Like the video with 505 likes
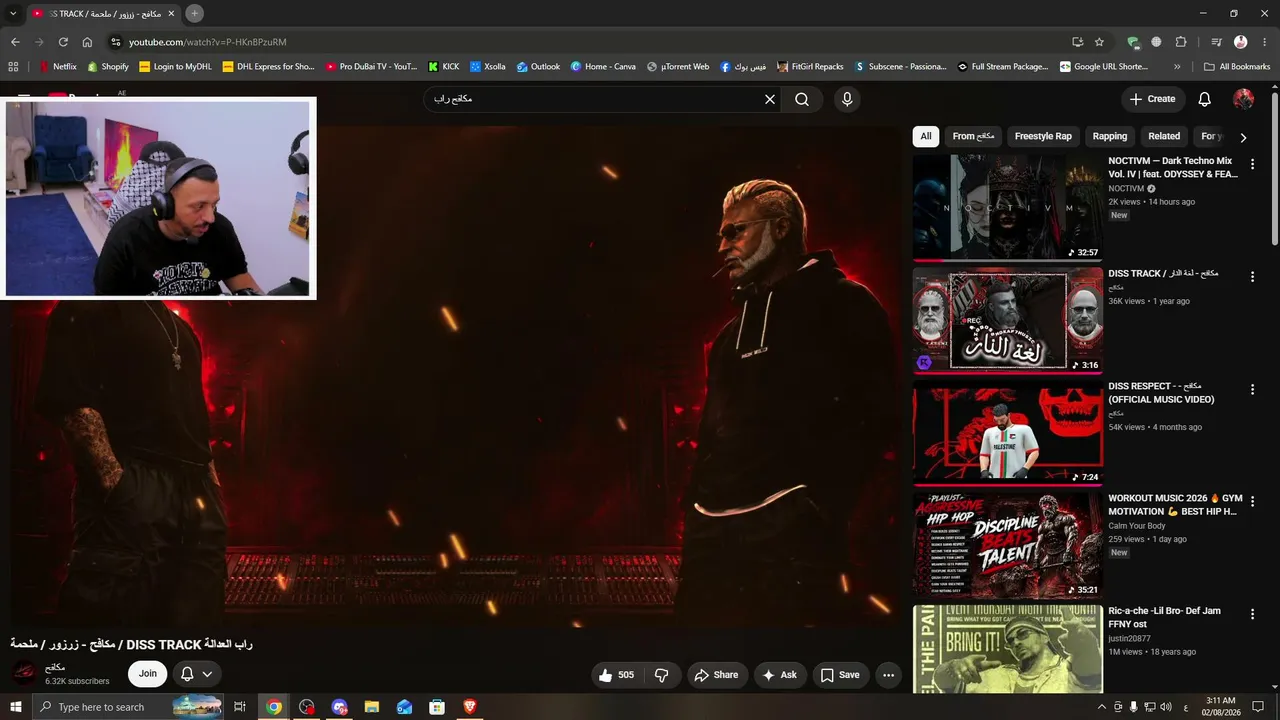The image size is (1280, 720). tap(616, 675)
